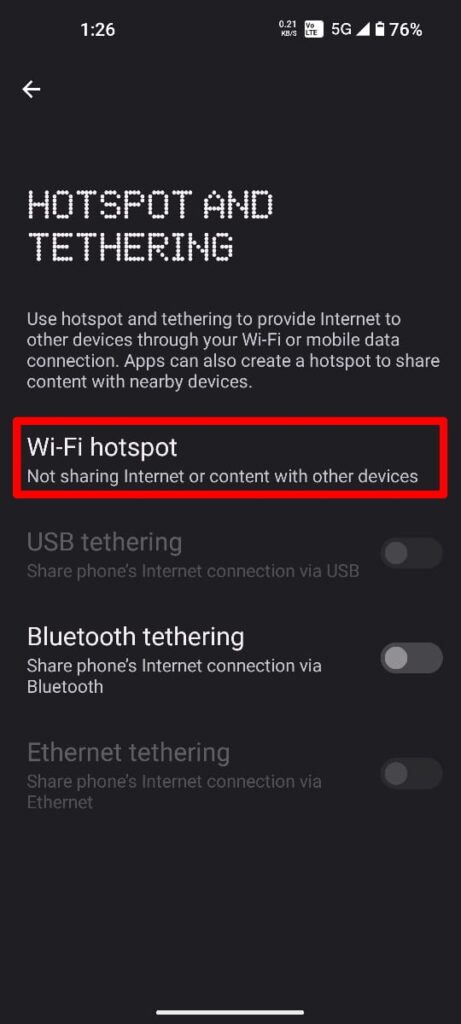Enable the Bluetooth tethering switch
Screen dimensions: 461x1024
tap(411, 658)
